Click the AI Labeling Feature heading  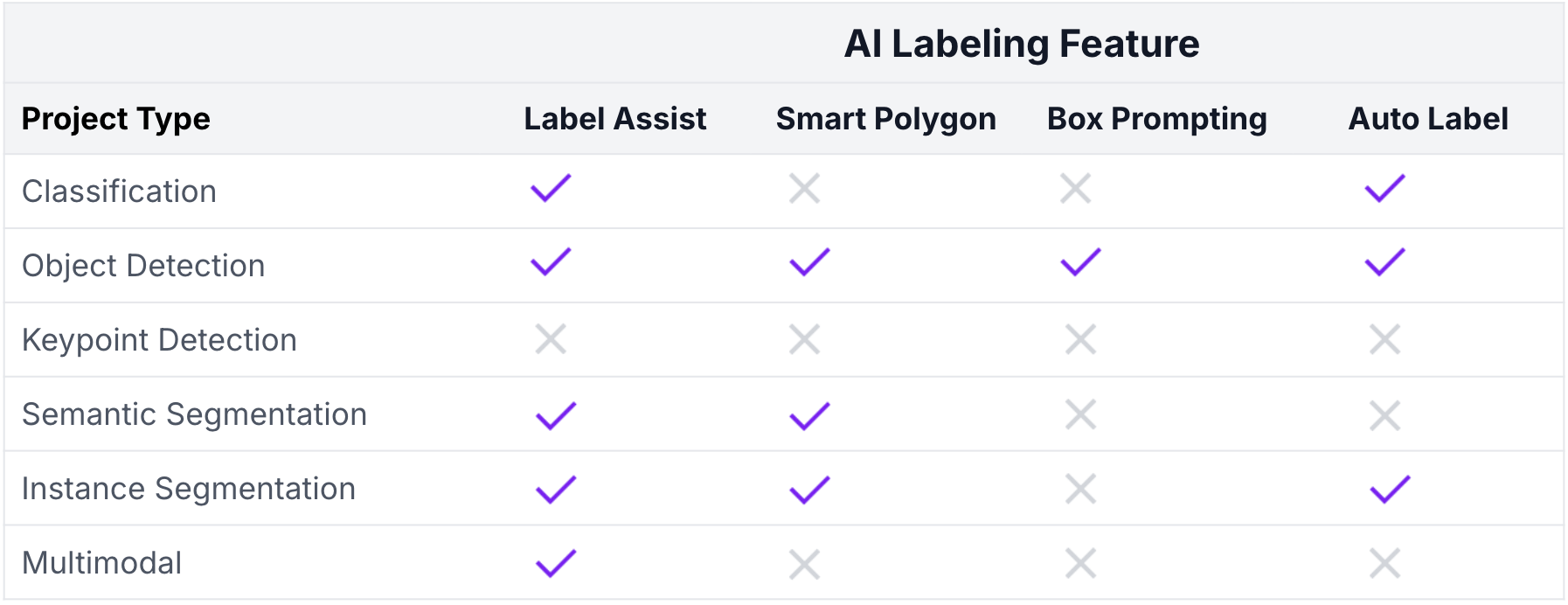pos(1021,44)
